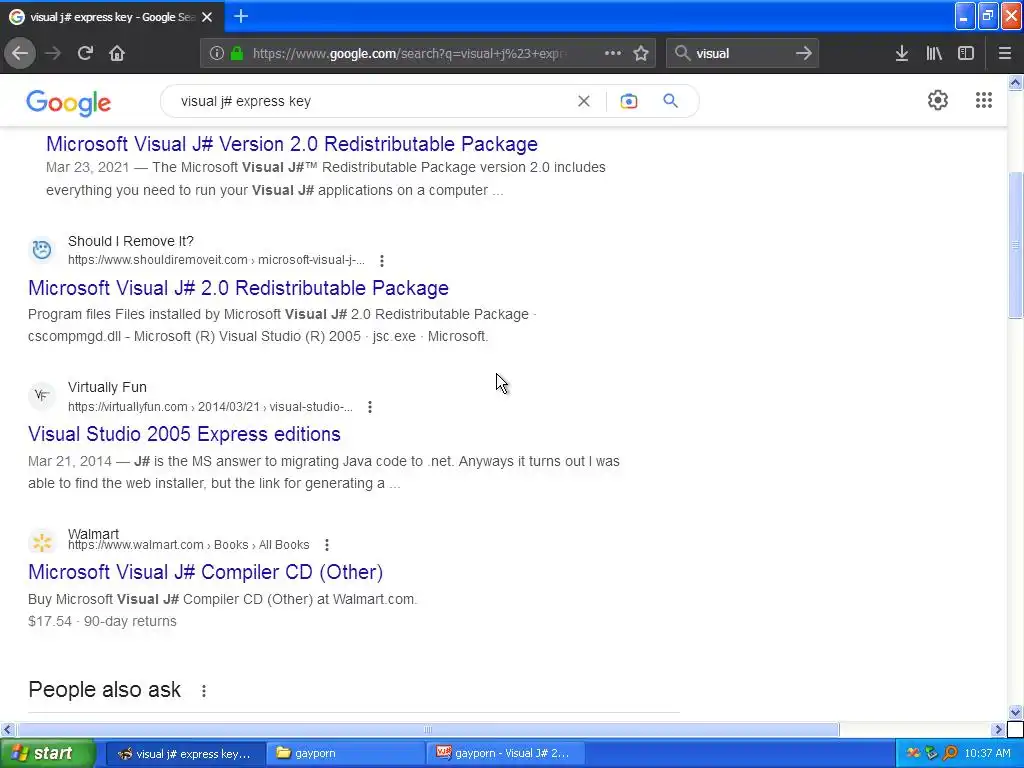Click the Google logo
The width and height of the screenshot is (1024, 768).
(x=69, y=103)
